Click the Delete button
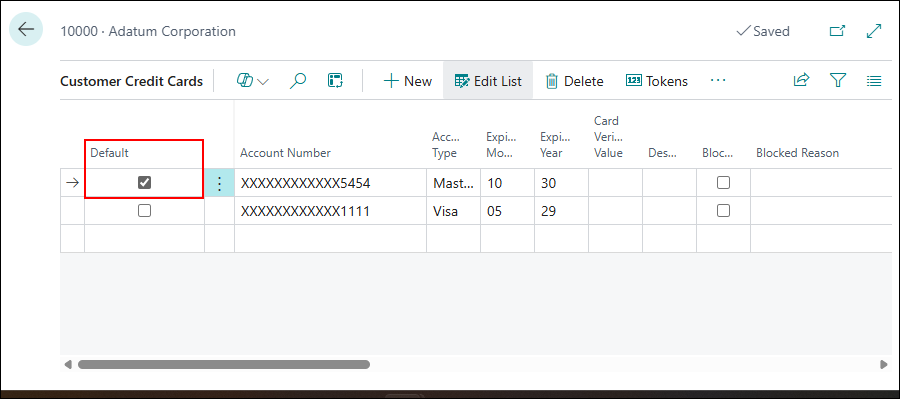Screen dimensions: 900x399 click(574, 81)
